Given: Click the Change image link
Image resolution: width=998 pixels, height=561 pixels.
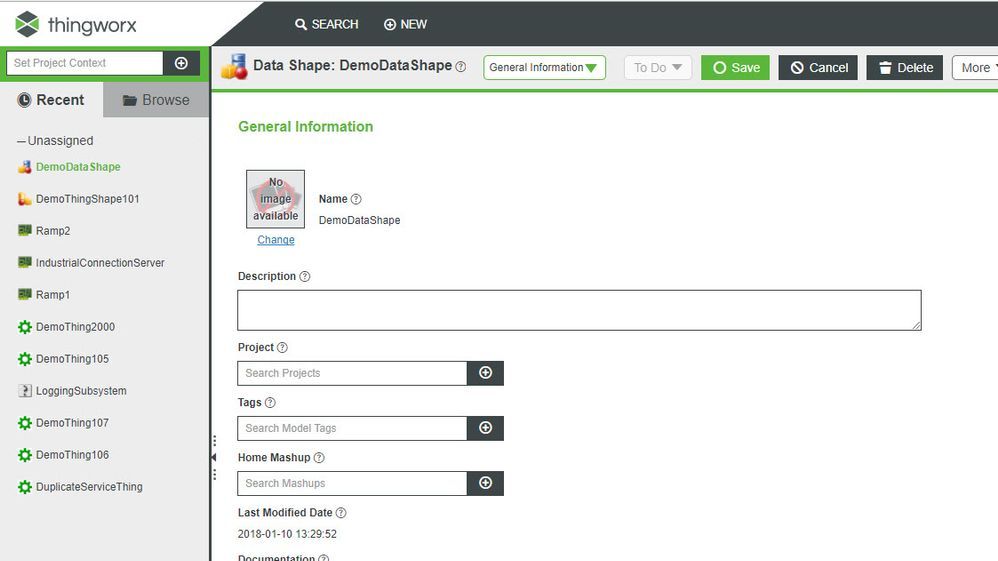Looking at the screenshot, I should click(x=276, y=239).
